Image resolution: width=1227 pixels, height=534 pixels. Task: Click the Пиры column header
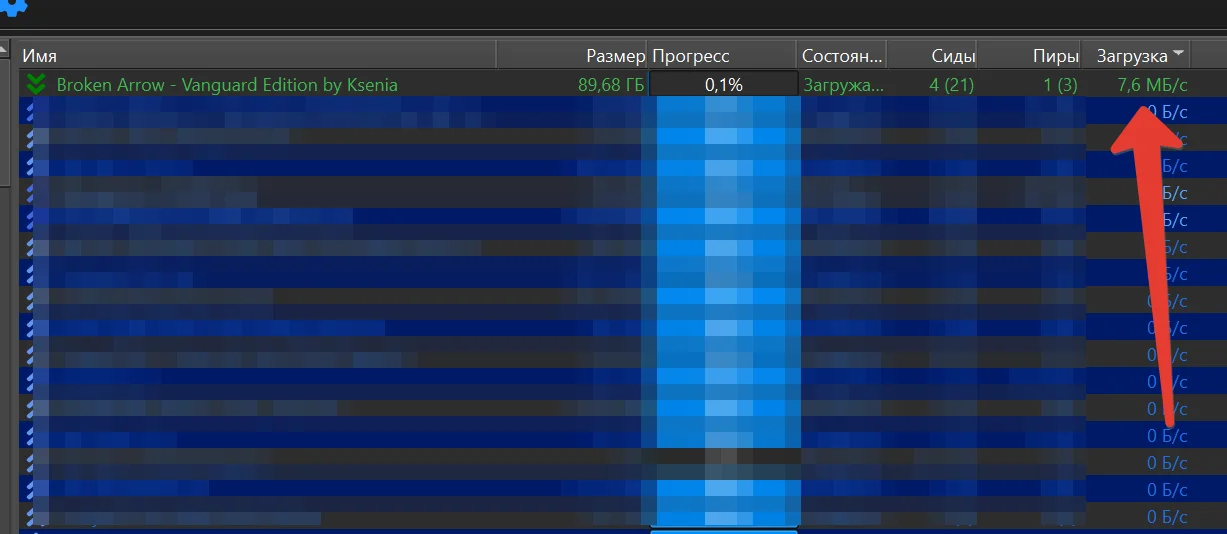tap(1055, 56)
